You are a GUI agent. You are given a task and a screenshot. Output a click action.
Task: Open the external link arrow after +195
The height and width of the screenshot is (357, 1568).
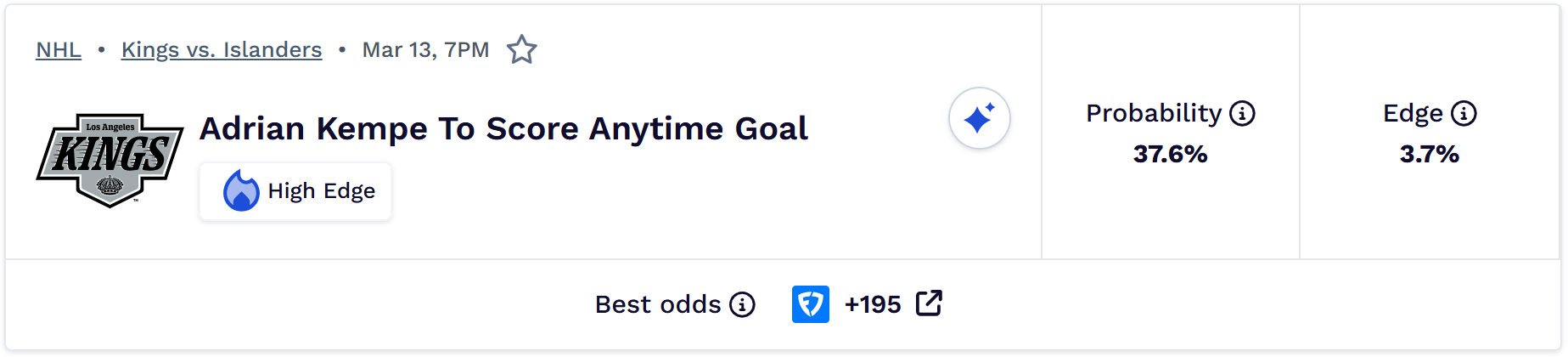[929, 303]
